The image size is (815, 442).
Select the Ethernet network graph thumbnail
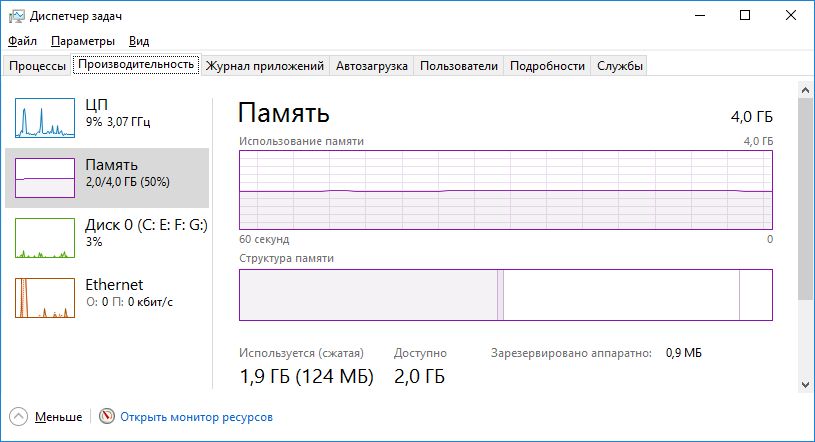click(x=45, y=297)
